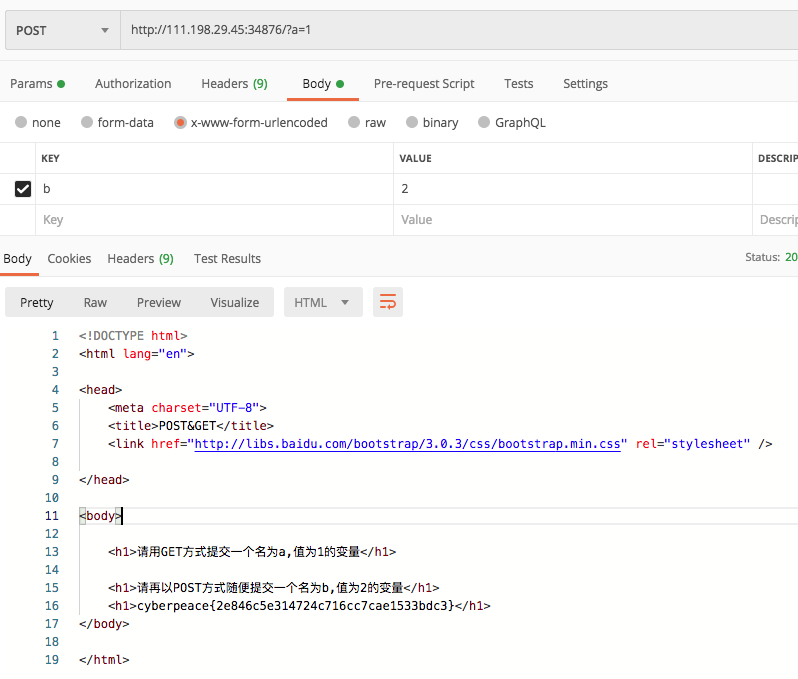Click the KEY column header
The image size is (798, 679).
point(50,158)
